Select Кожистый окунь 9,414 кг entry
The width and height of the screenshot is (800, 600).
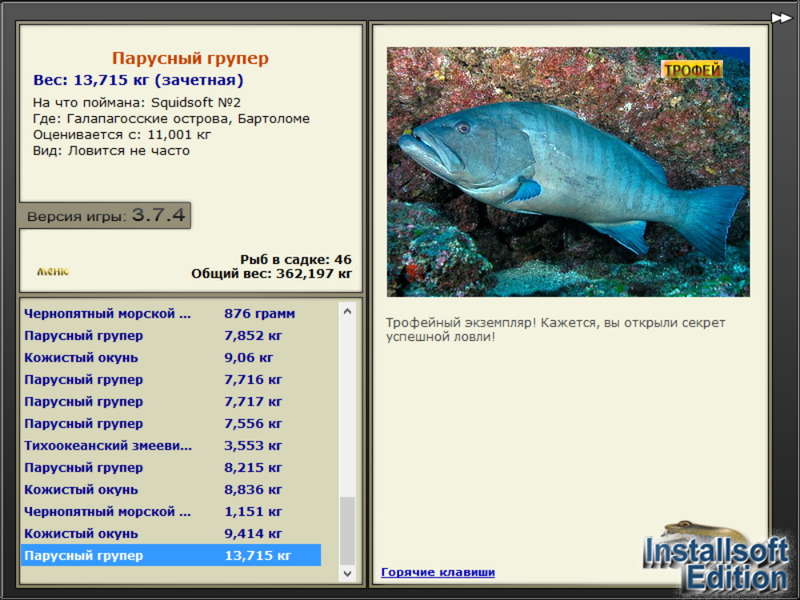(171, 533)
